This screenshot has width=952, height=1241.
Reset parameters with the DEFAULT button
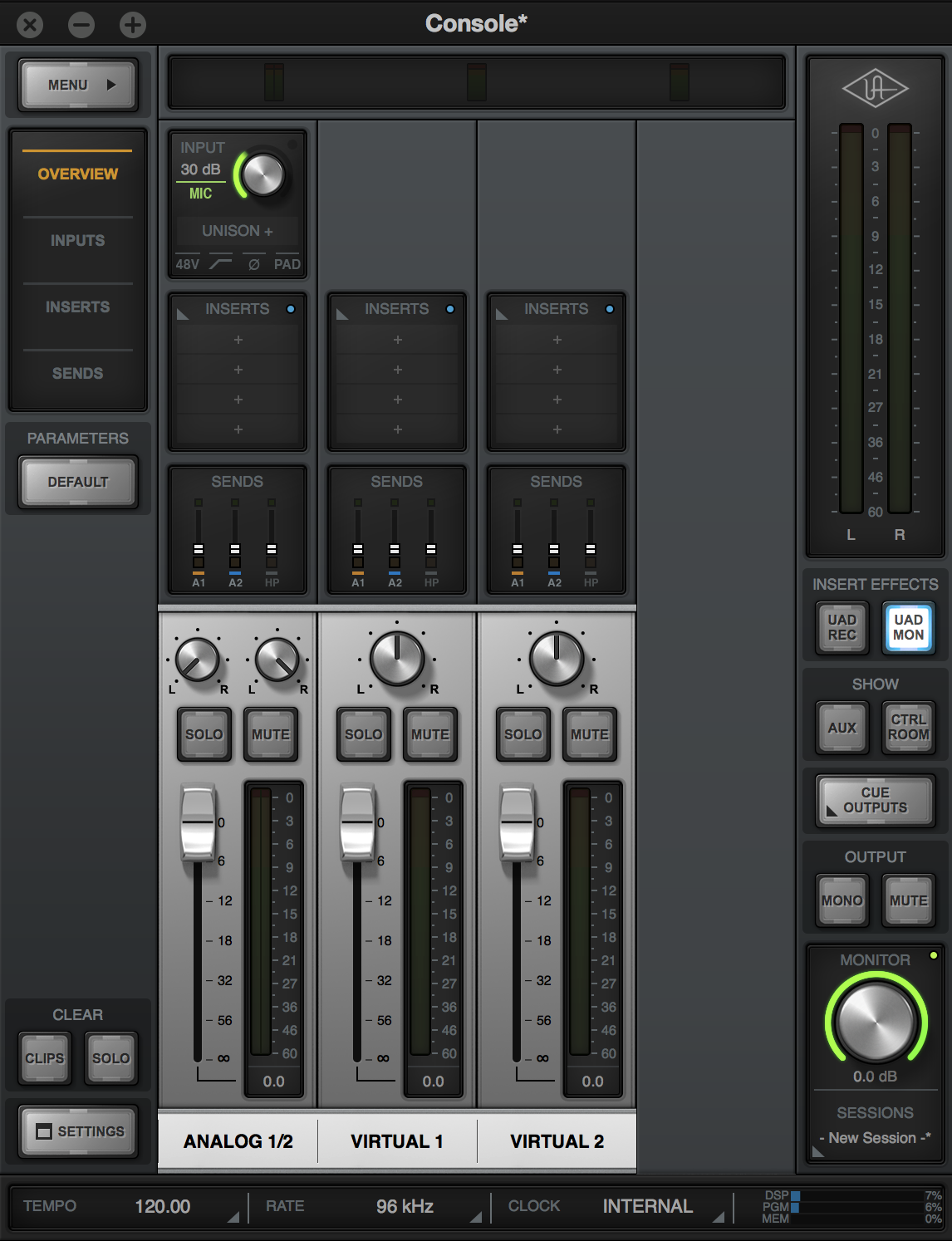click(77, 481)
